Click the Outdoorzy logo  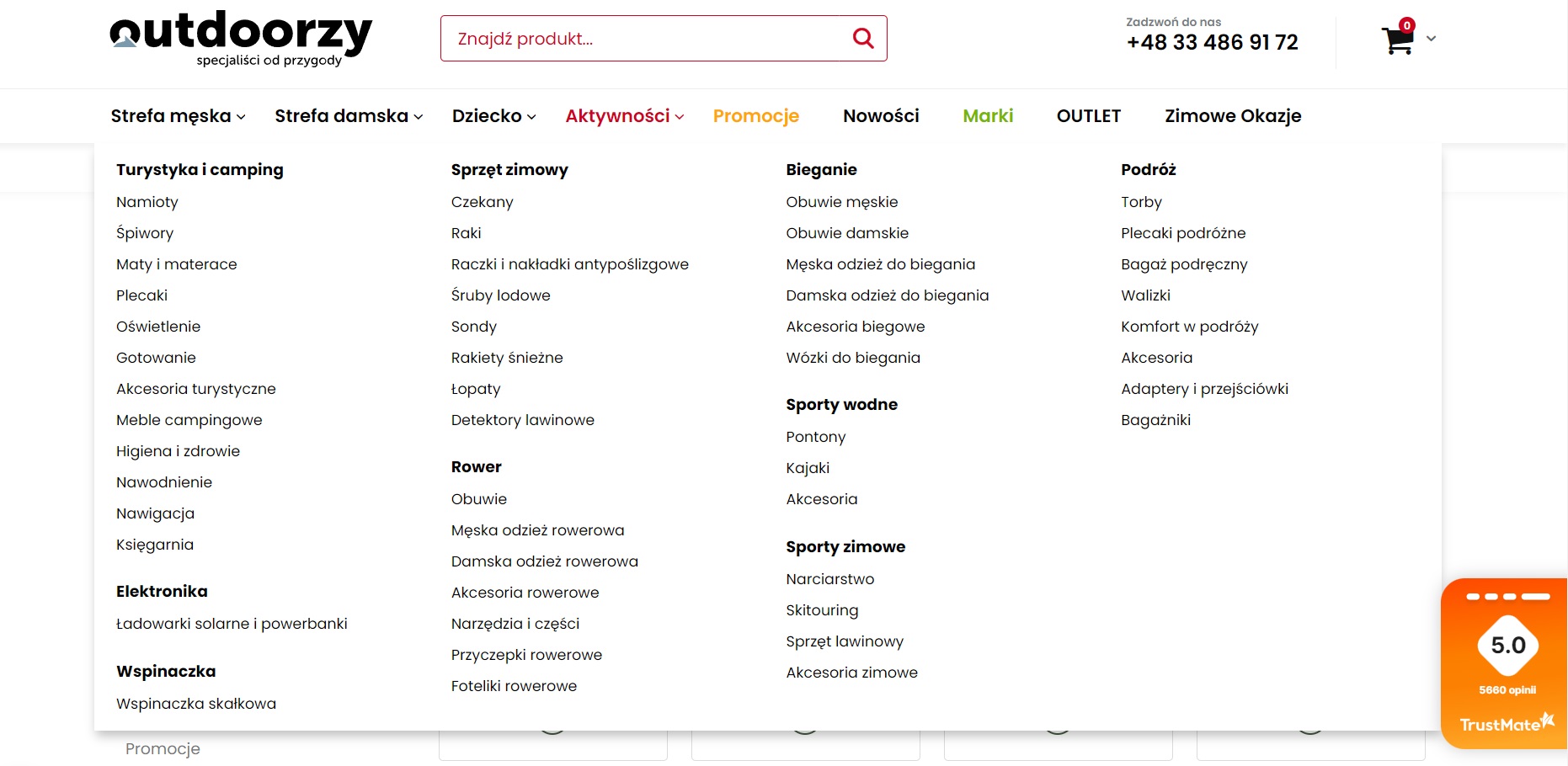point(241,38)
